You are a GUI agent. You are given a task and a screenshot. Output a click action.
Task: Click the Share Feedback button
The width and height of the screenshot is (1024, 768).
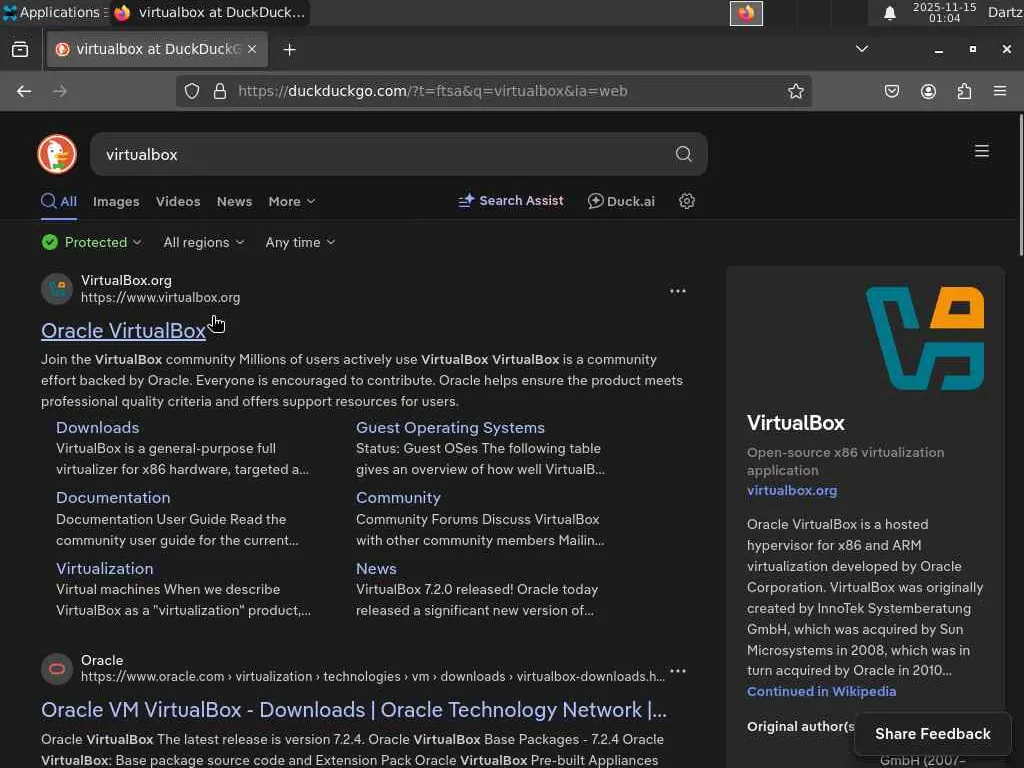(x=932, y=734)
